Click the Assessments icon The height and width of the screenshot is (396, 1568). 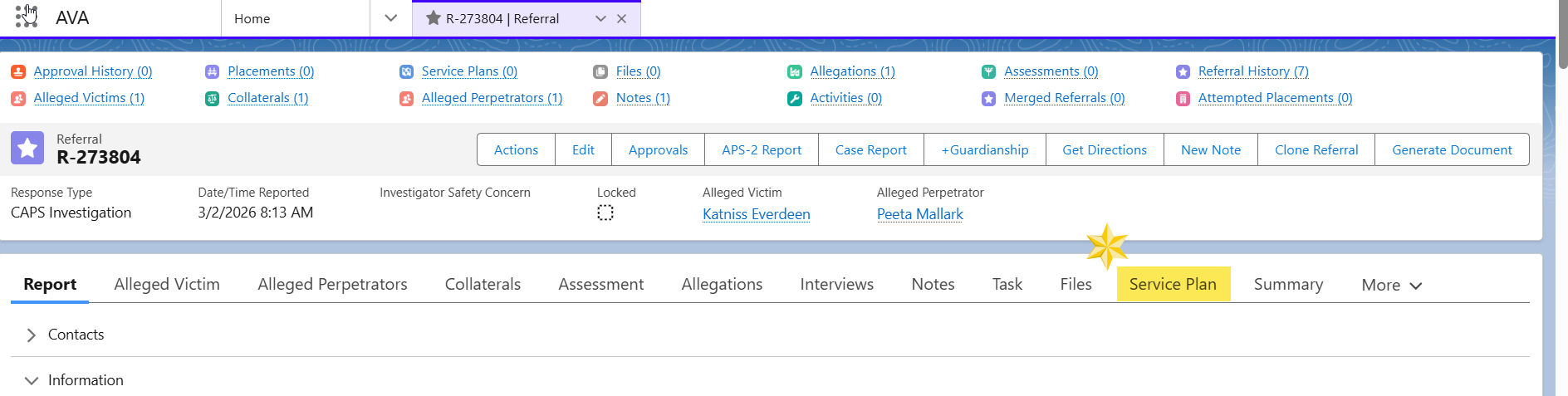[x=988, y=72]
